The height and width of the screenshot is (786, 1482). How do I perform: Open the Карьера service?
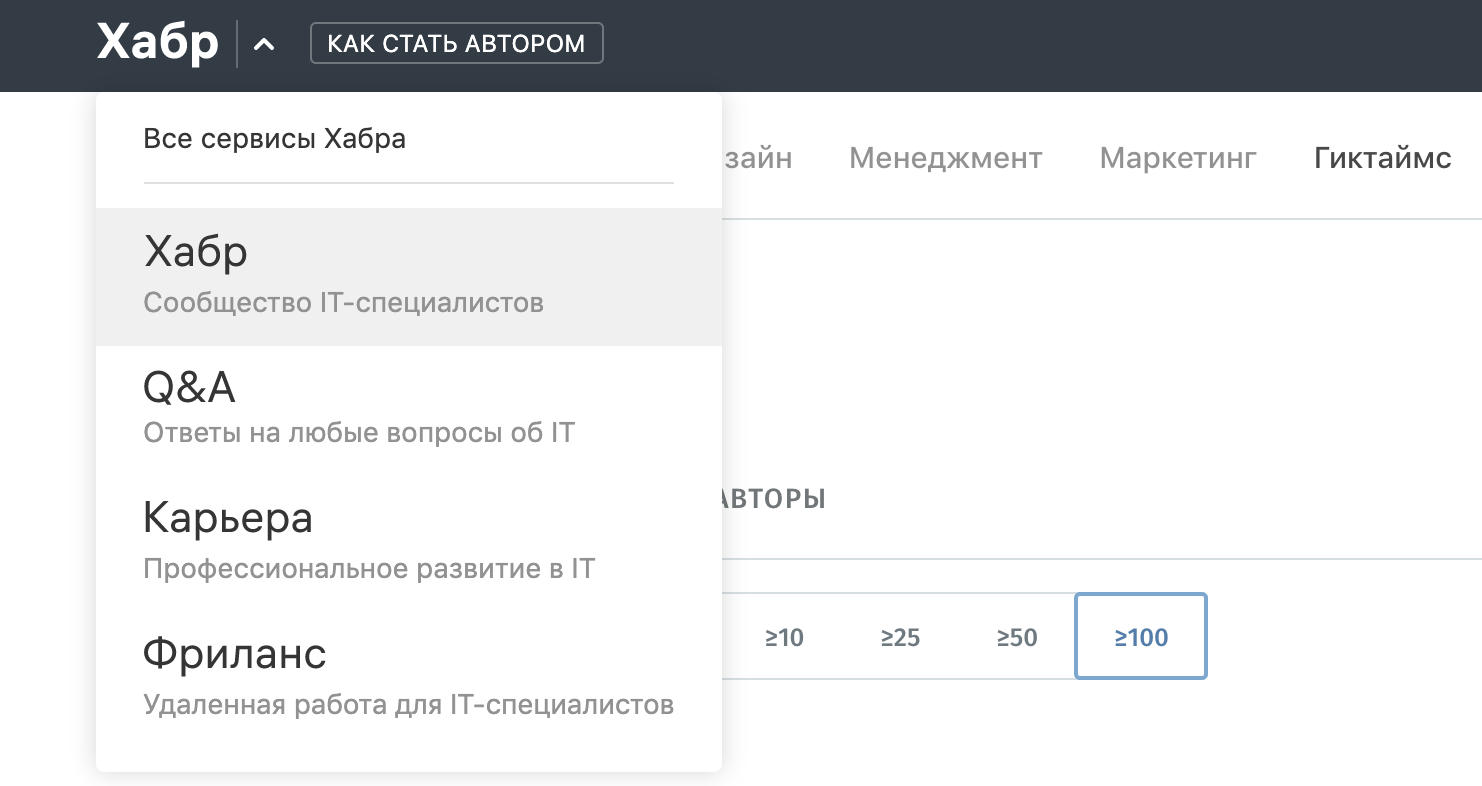click(x=228, y=518)
